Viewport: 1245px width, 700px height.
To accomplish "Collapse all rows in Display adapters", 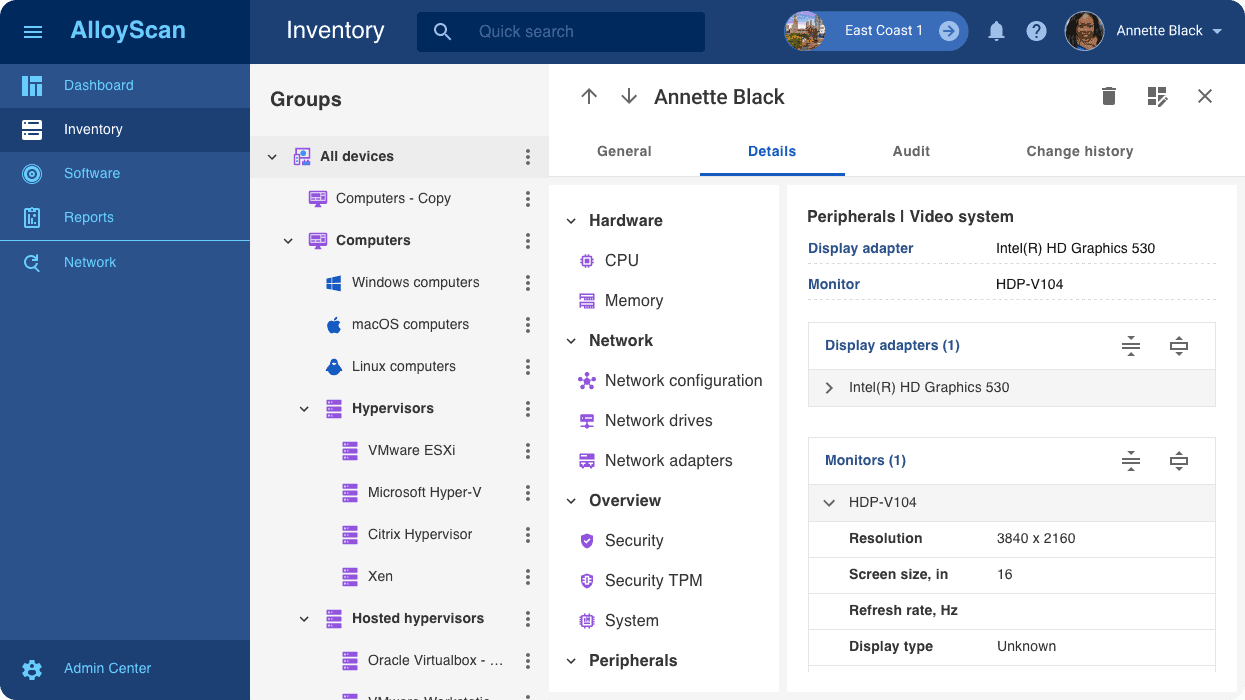I will click(1131, 346).
